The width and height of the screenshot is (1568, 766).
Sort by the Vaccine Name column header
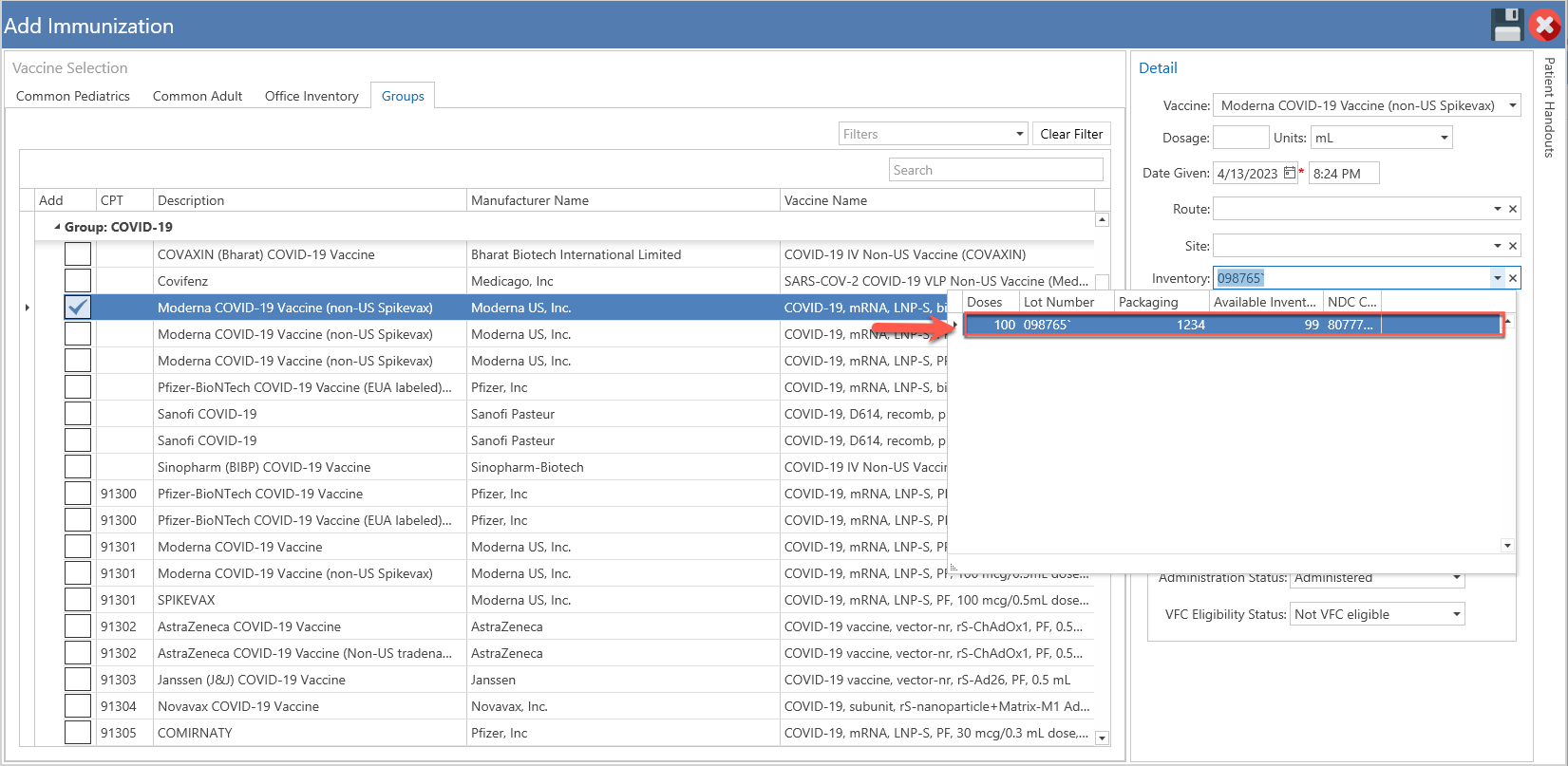[937, 200]
